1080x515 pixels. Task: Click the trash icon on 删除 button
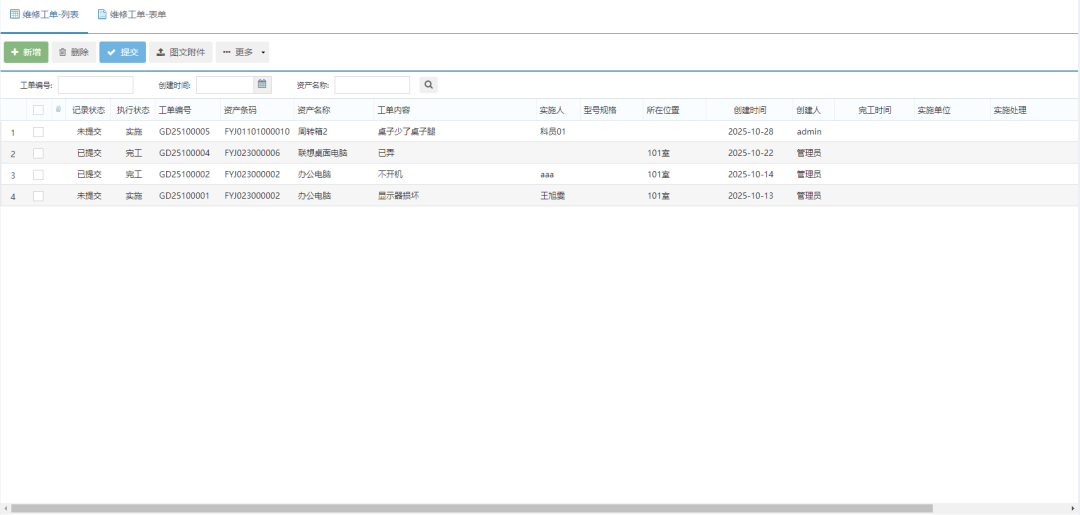tap(63, 52)
